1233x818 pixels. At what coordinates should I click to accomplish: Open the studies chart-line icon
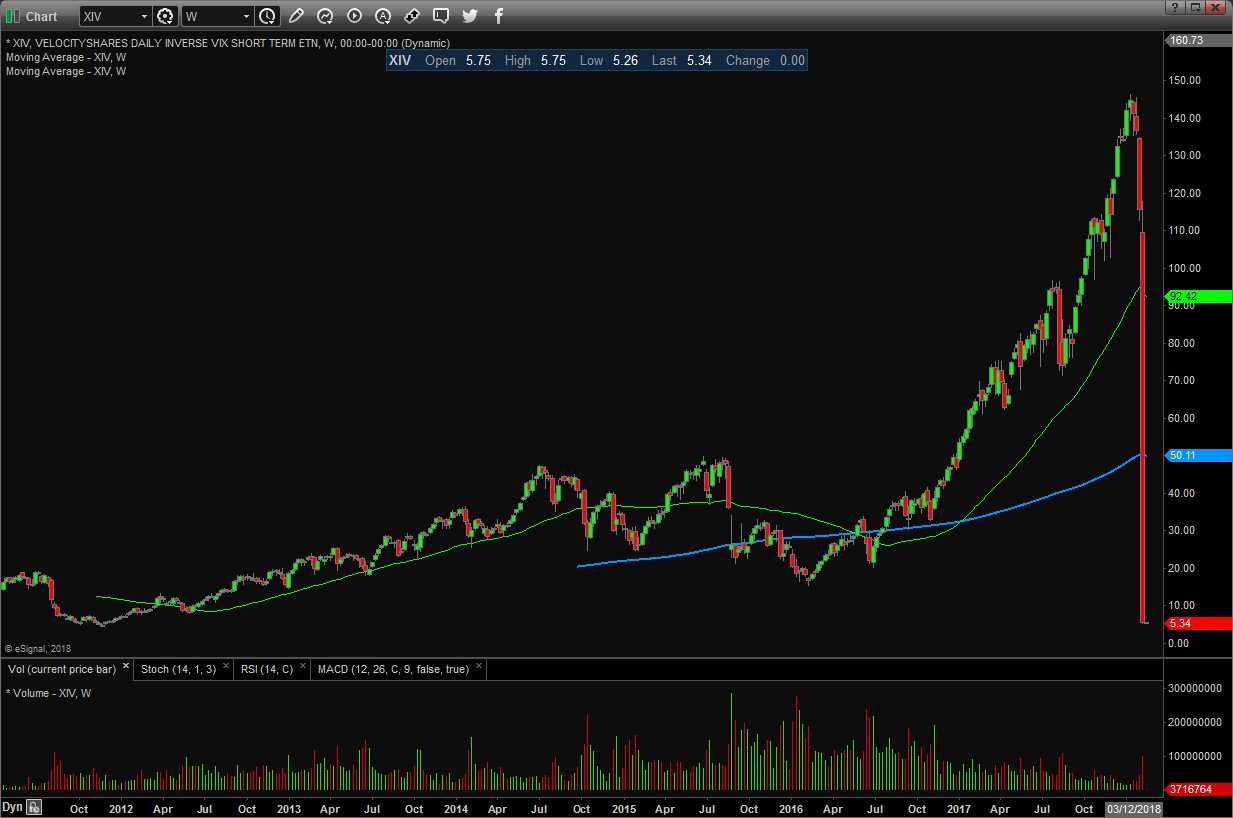coord(325,16)
